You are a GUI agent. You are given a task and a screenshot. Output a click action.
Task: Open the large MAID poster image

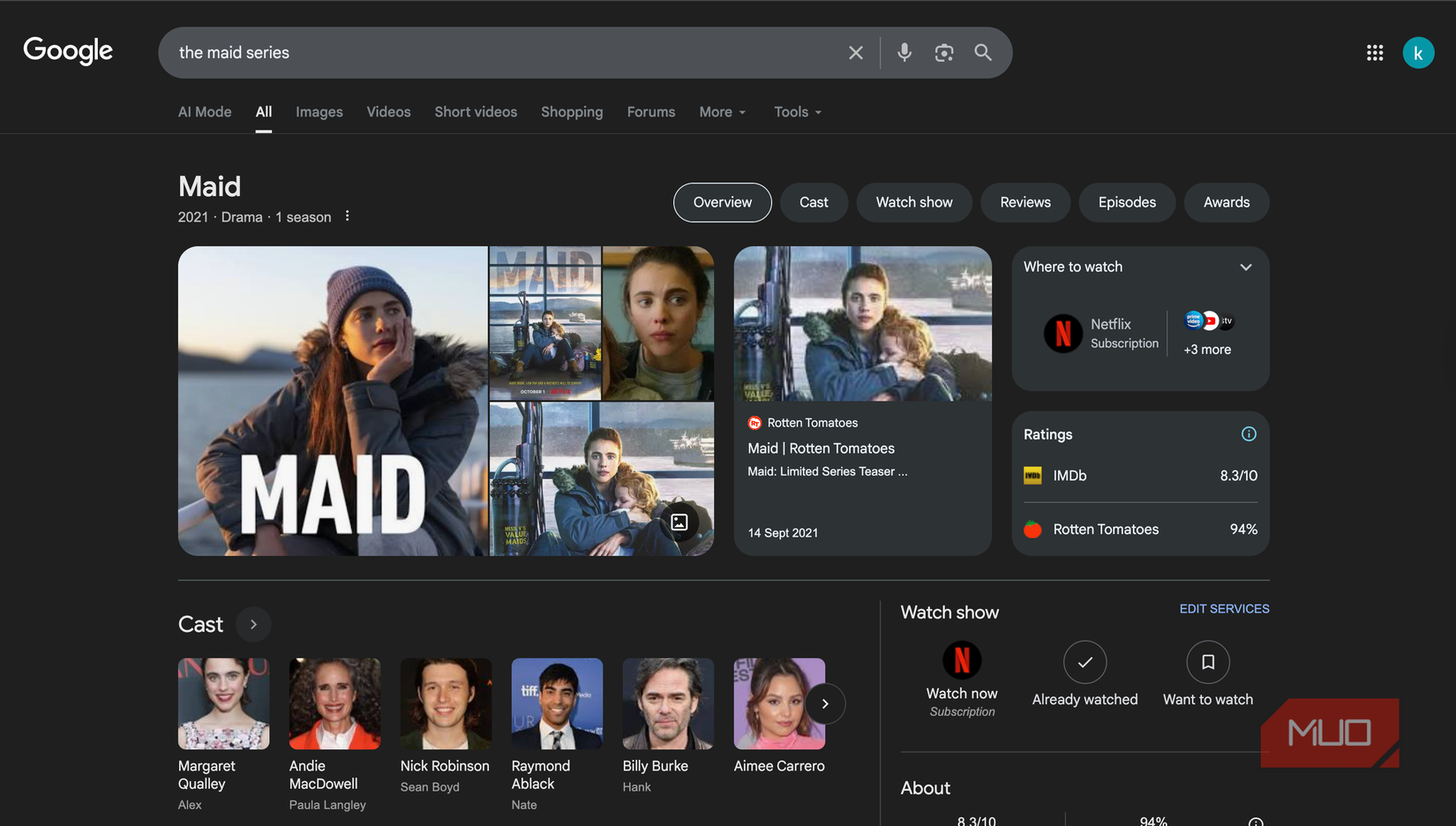click(x=333, y=401)
